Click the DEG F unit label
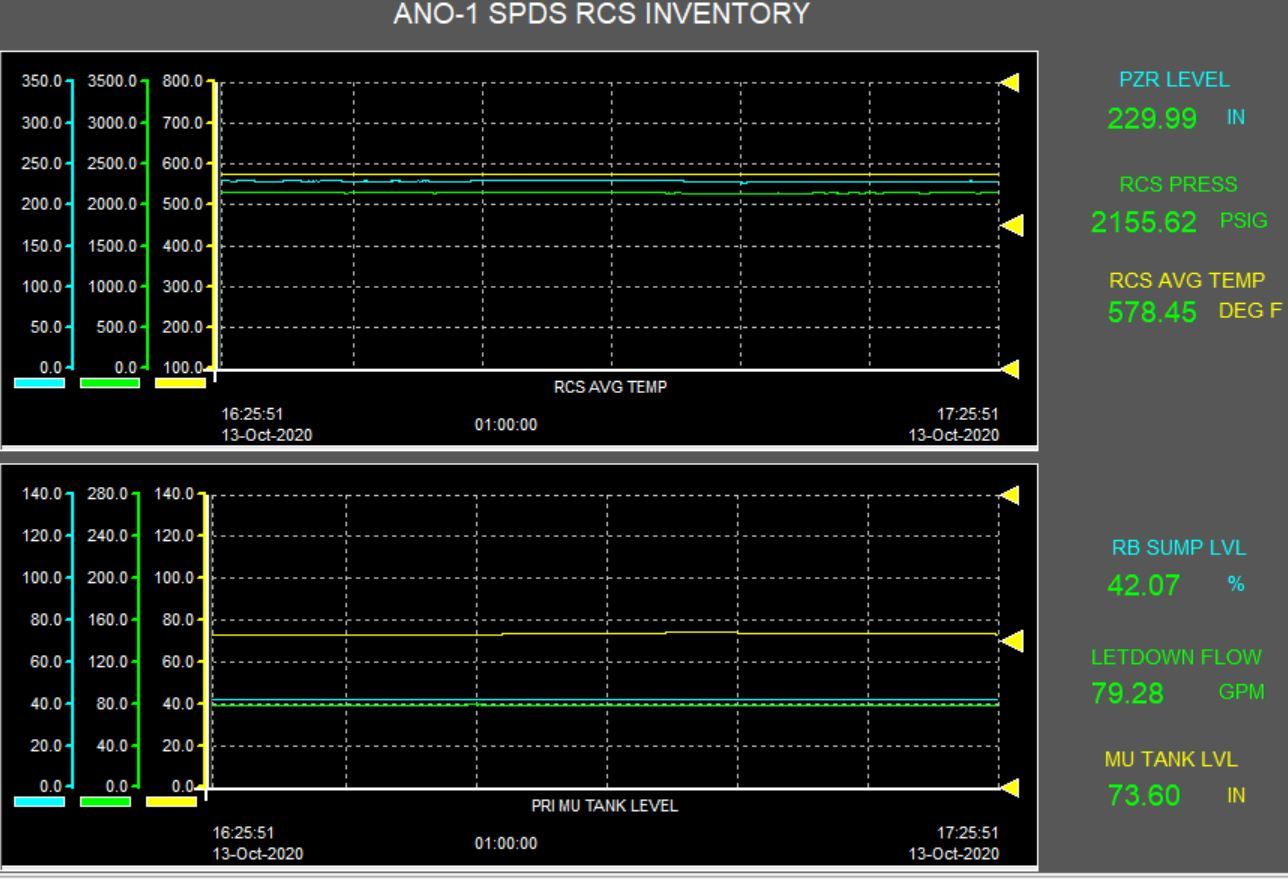This screenshot has height=879, width=1288. [1249, 311]
